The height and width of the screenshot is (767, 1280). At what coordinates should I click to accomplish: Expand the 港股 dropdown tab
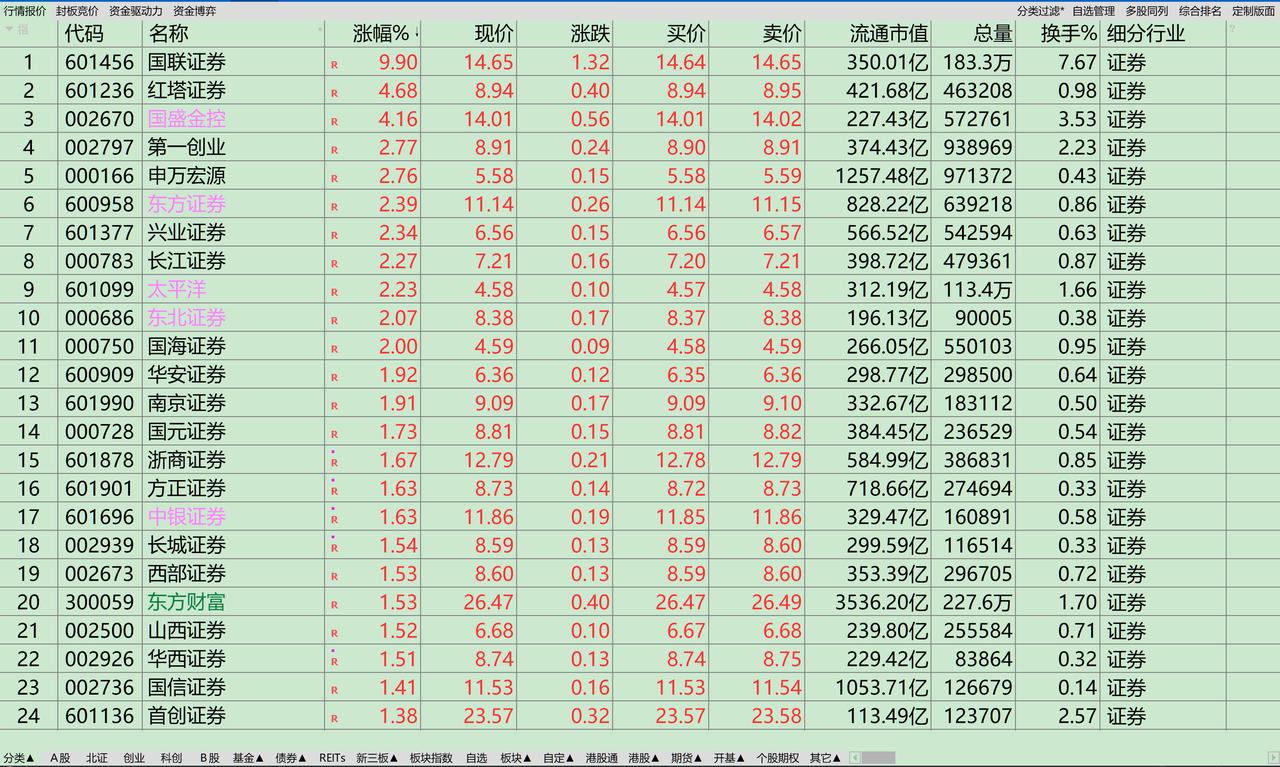tap(645, 758)
